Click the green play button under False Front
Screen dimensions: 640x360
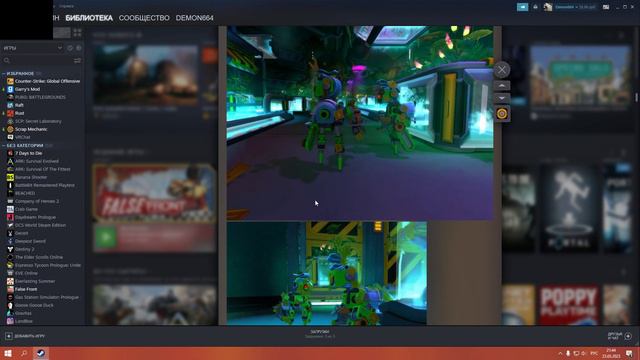[x=106, y=237]
